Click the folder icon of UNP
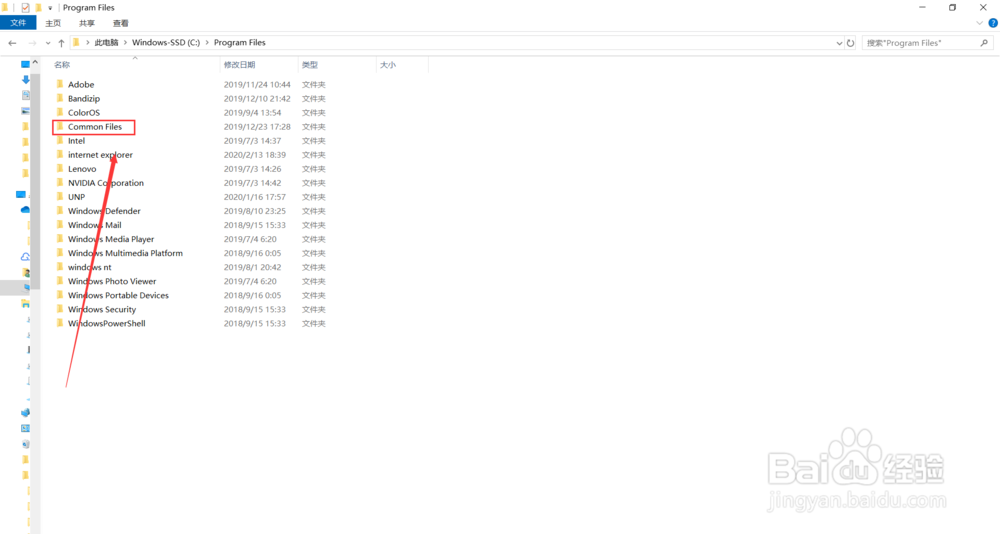1000x534 pixels. pos(59,196)
